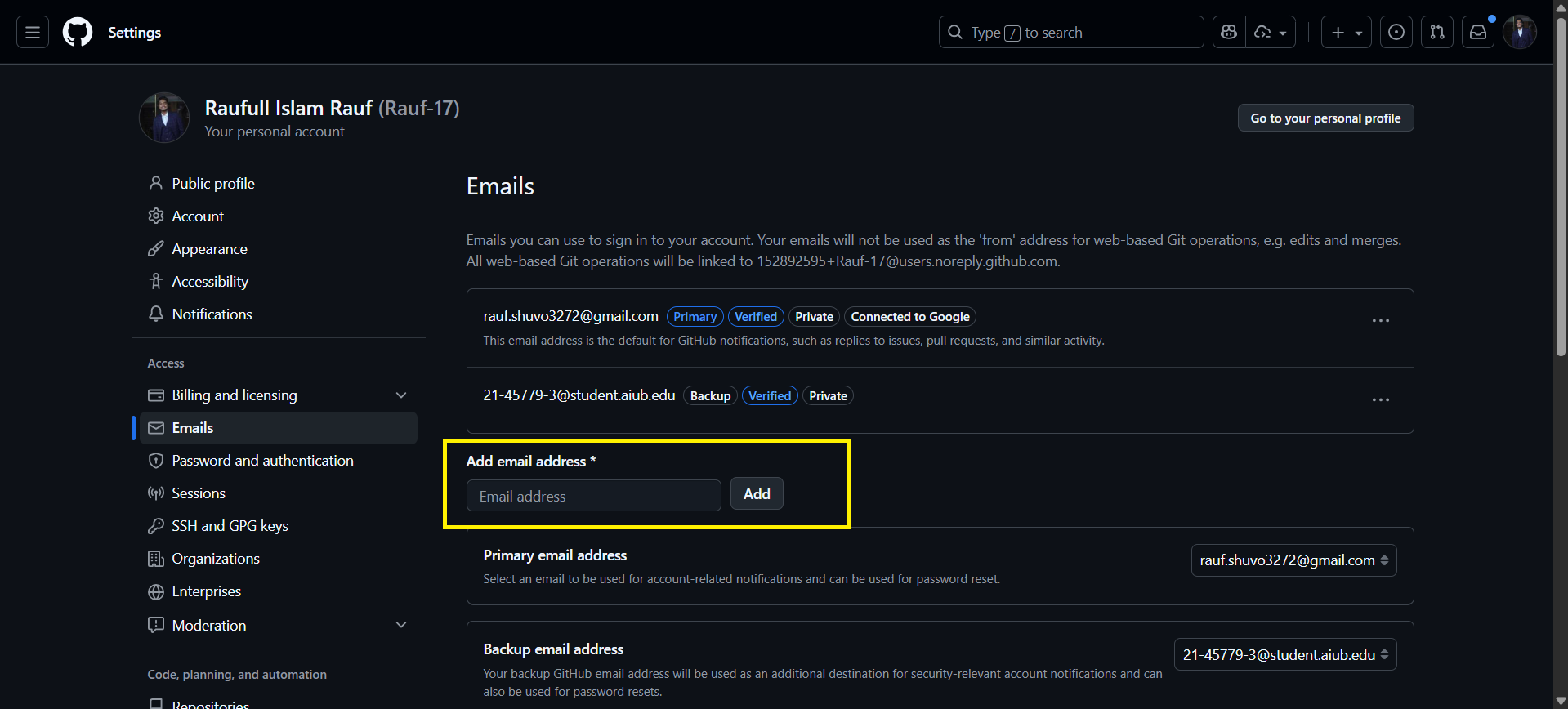Open Appearance settings
The width and height of the screenshot is (1568, 709).
coord(278,249)
